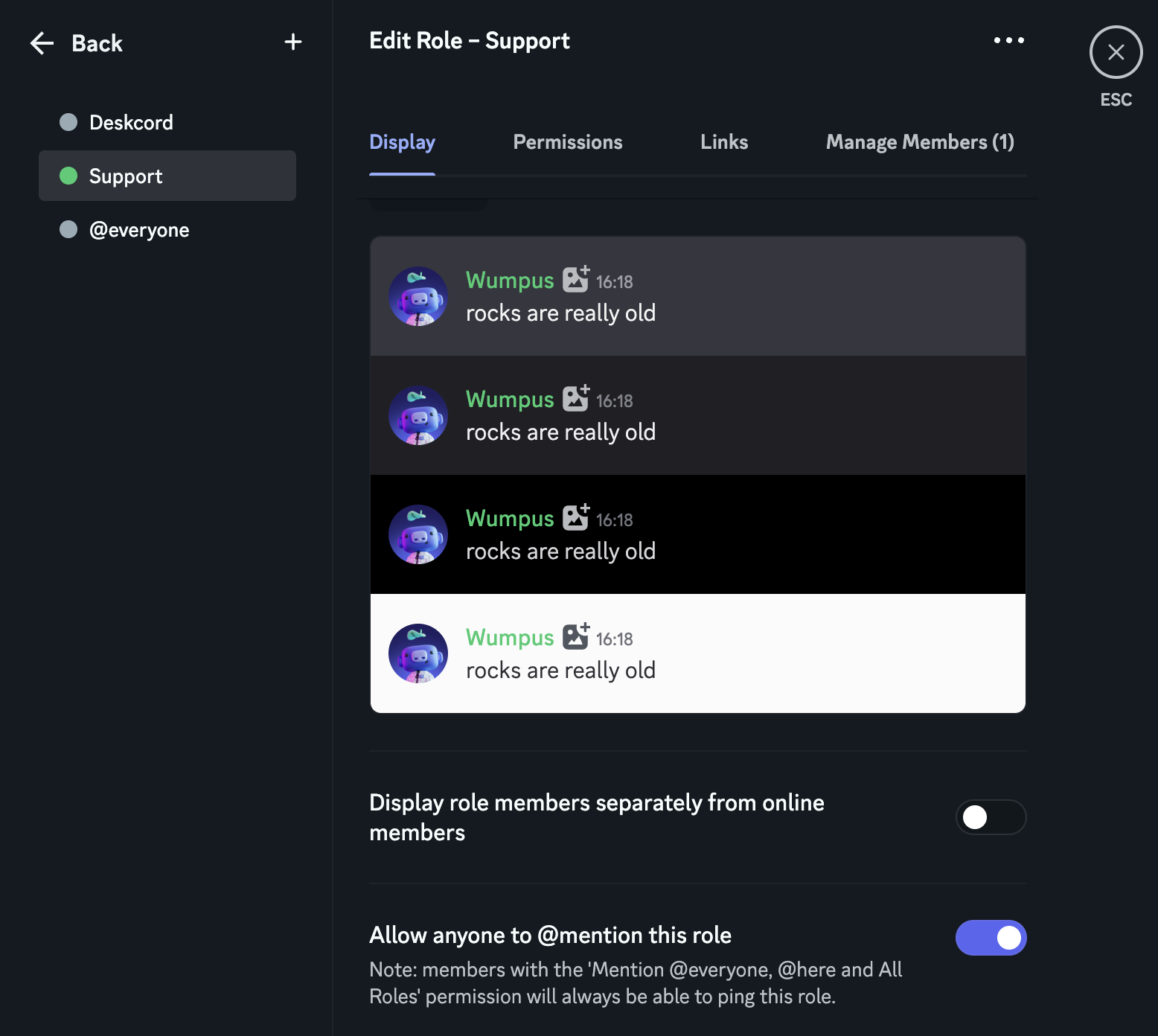The height and width of the screenshot is (1036, 1158).
Task: Open the three-dots more options menu
Action: [x=1009, y=40]
